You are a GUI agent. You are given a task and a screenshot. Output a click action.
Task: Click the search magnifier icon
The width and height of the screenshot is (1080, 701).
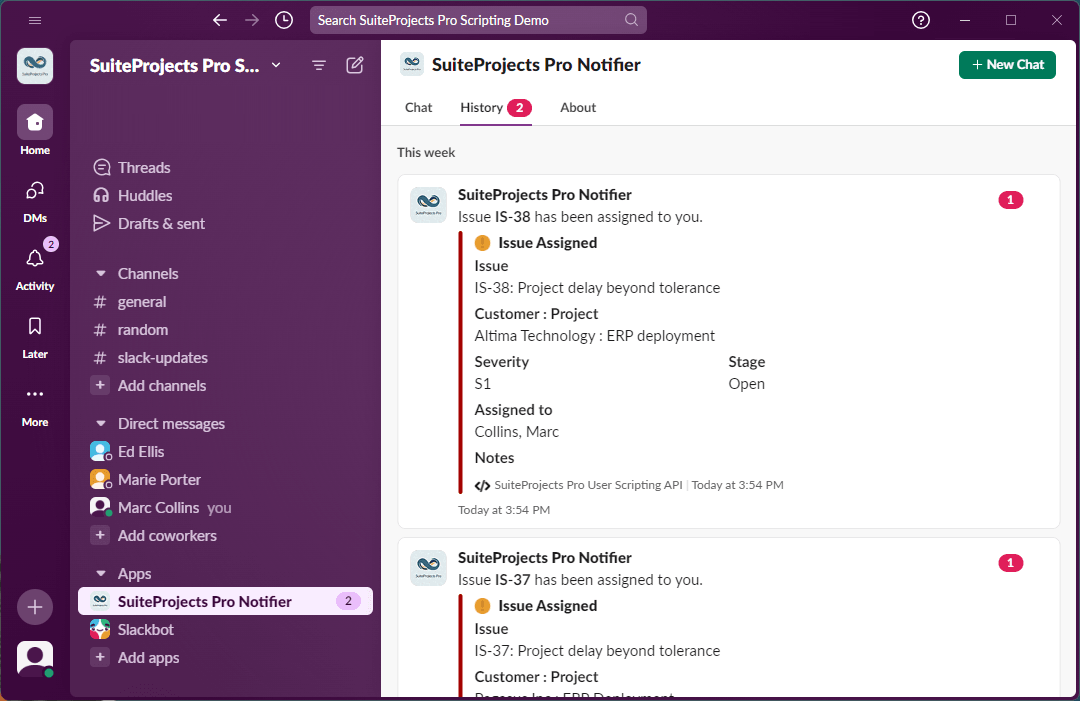[x=631, y=20]
